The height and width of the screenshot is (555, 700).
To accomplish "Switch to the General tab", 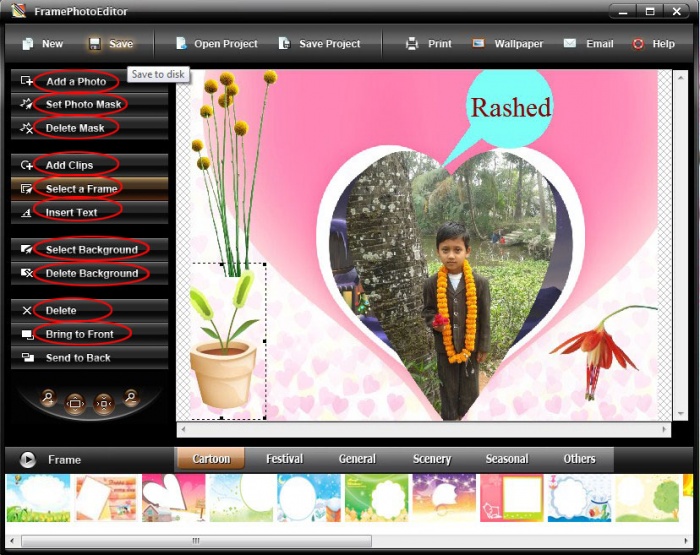I will (357, 459).
